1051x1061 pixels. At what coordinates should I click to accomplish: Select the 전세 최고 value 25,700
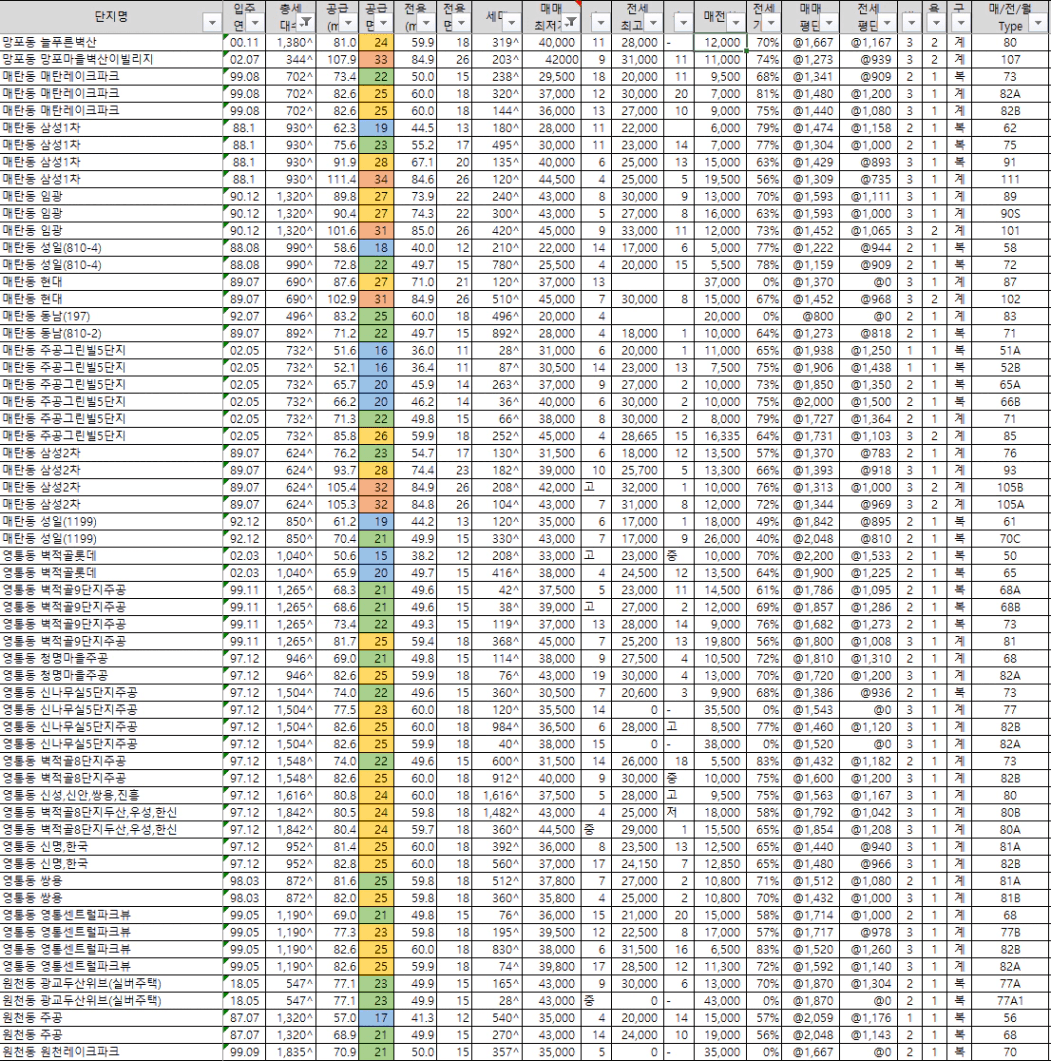pos(638,470)
